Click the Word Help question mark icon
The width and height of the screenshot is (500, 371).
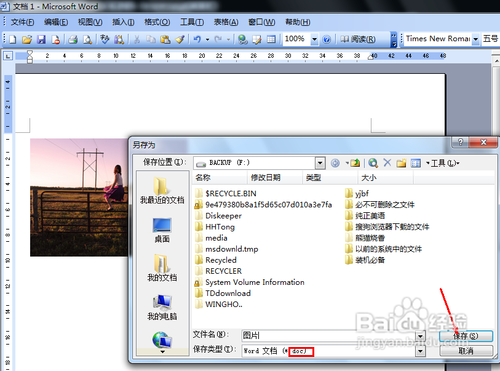327,40
